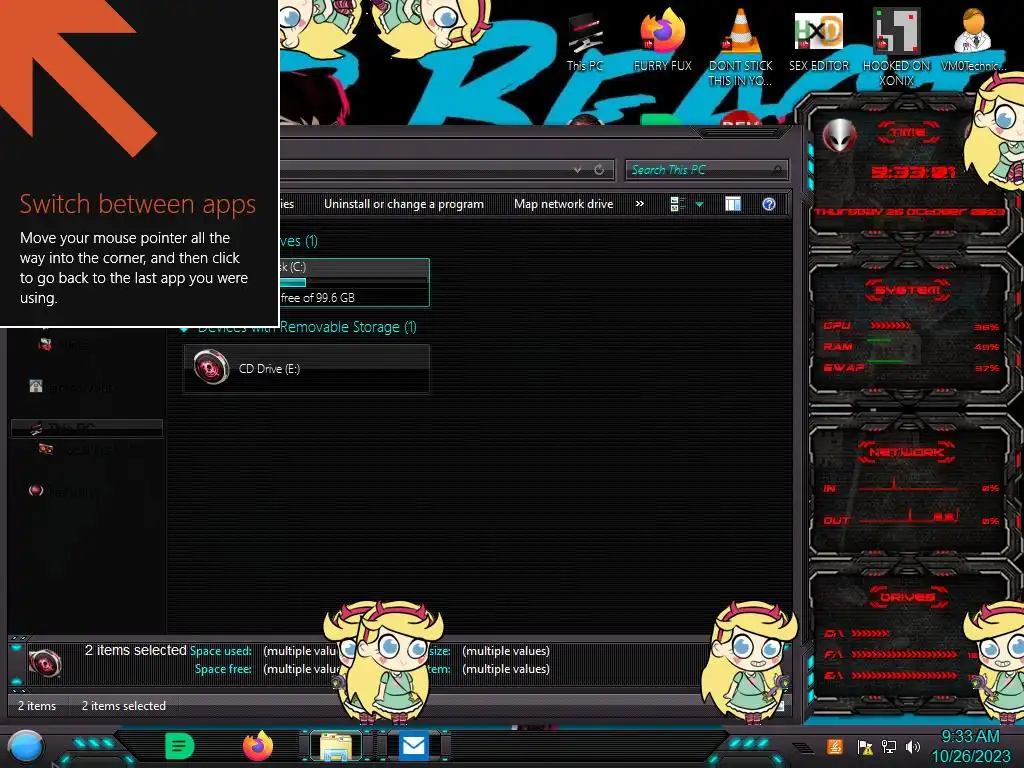This screenshot has width=1024, height=768.
Task: Open Firefox from the taskbar
Action: pyautogui.click(x=257, y=746)
